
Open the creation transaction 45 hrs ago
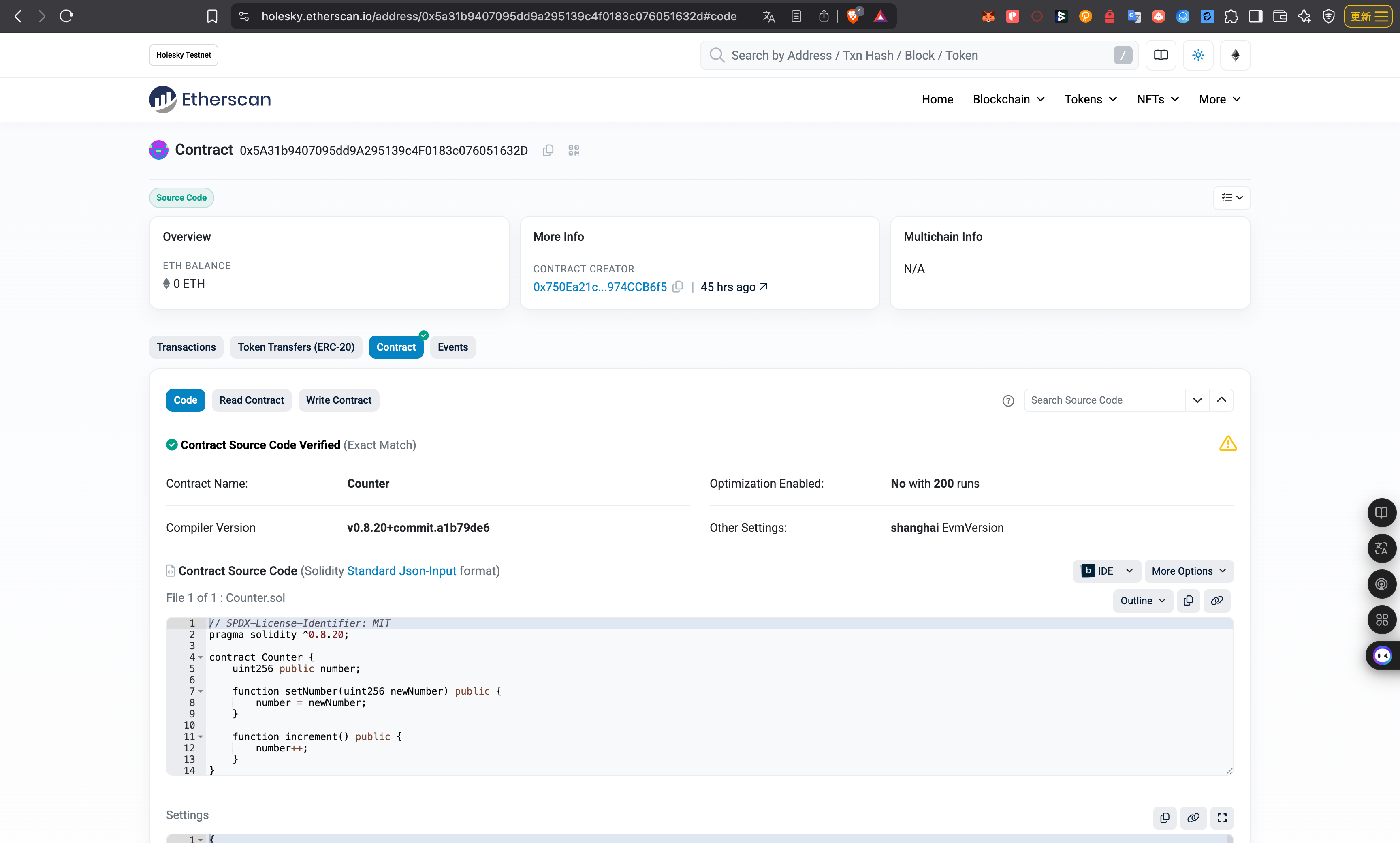tap(734, 287)
